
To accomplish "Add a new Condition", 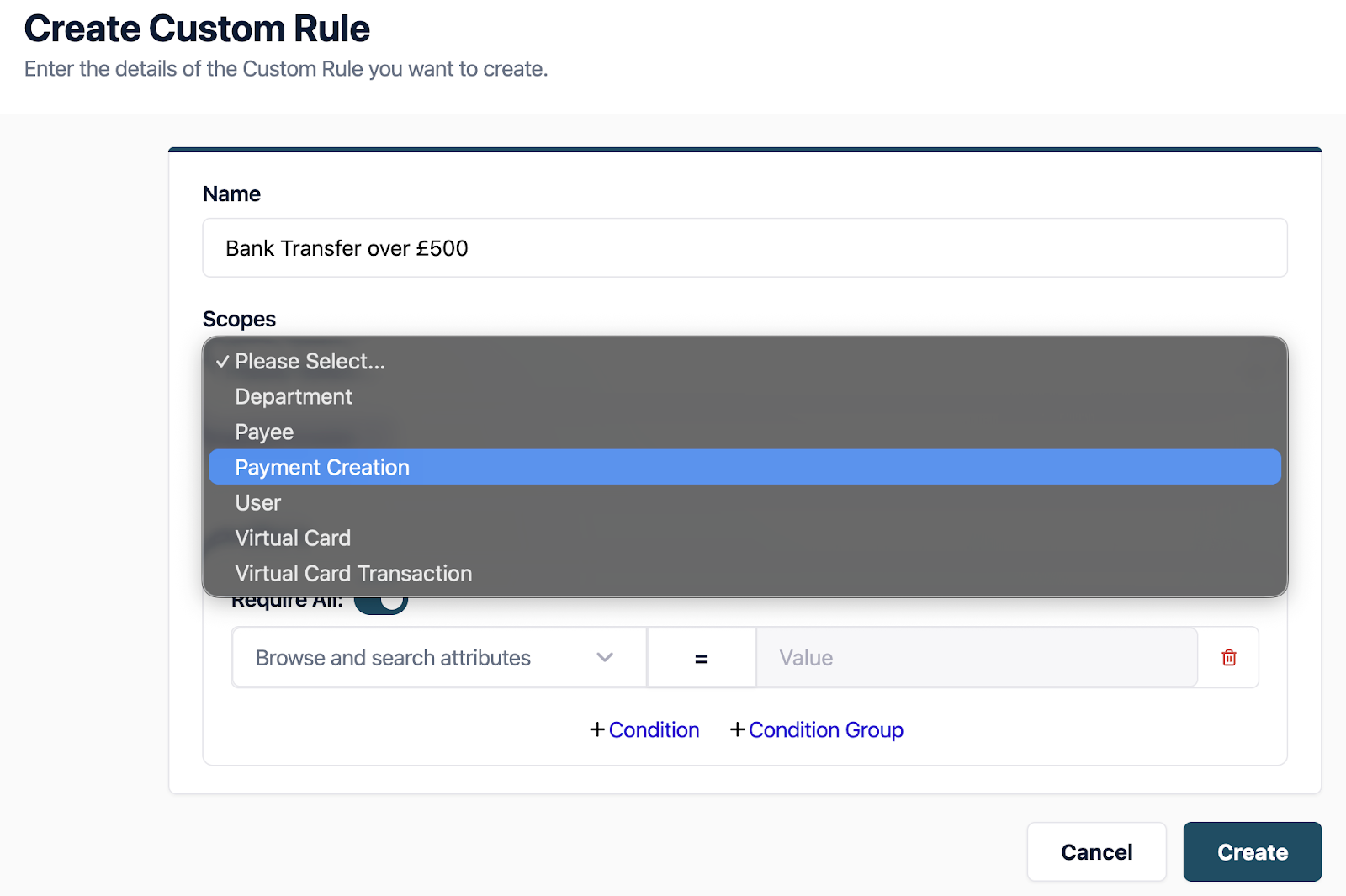I will (644, 729).
